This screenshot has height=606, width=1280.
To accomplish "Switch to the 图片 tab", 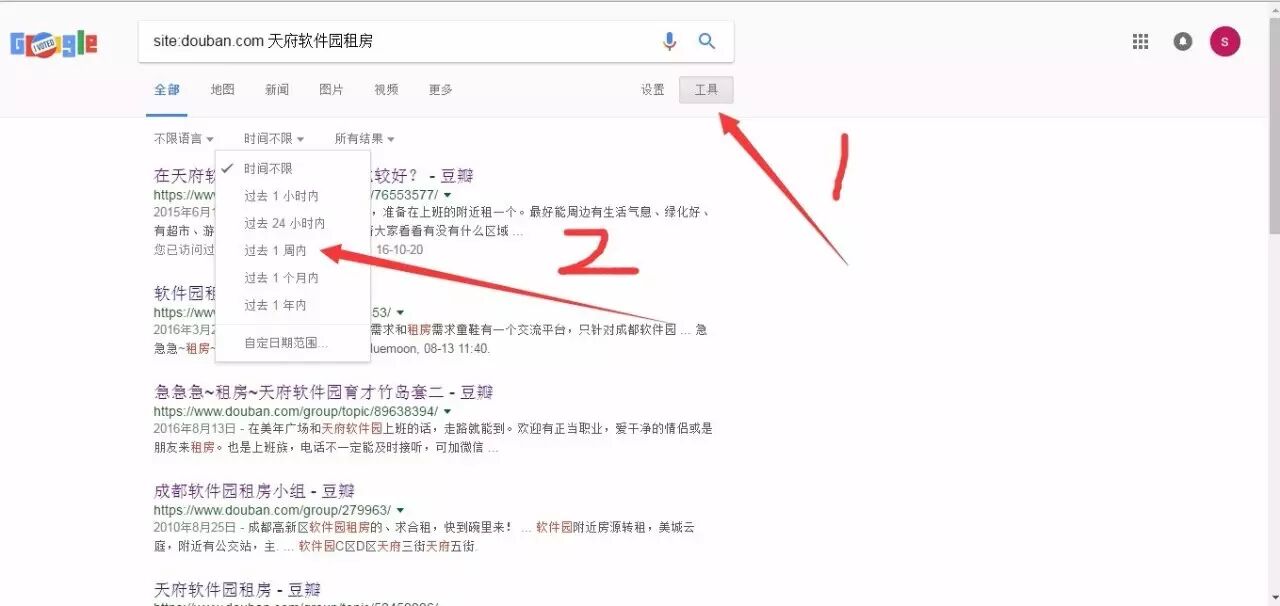I will (x=331, y=89).
